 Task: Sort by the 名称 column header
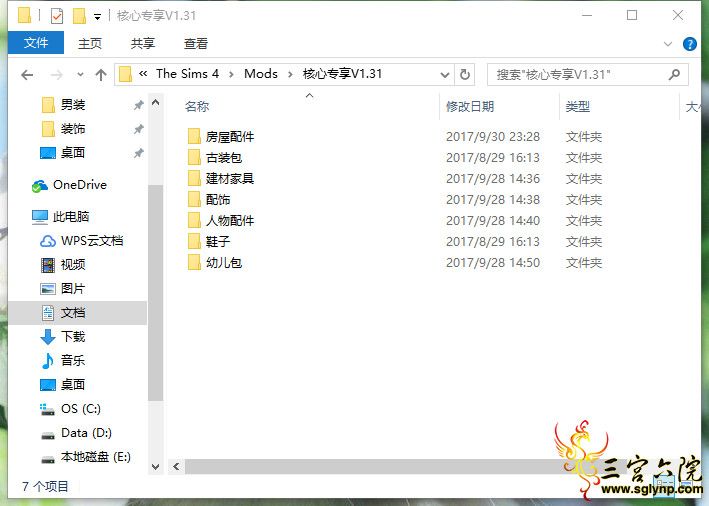[x=197, y=107]
